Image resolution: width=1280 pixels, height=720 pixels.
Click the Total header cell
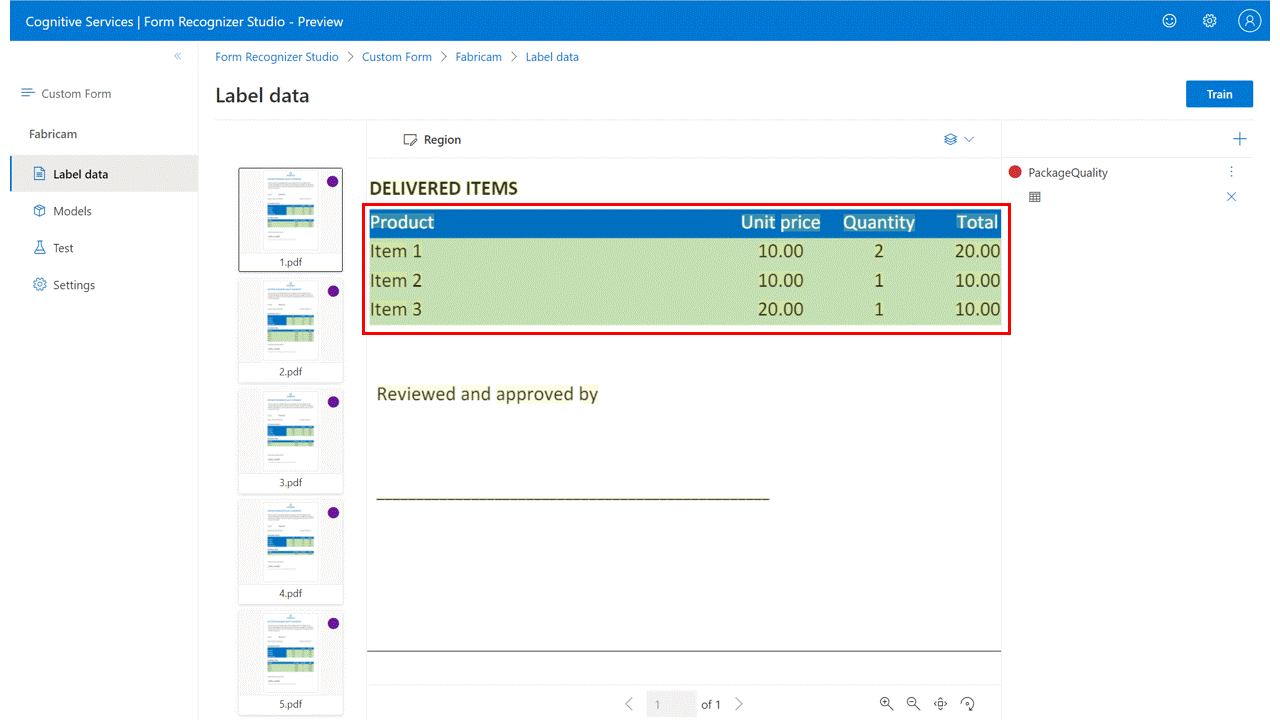click(977, 222)
